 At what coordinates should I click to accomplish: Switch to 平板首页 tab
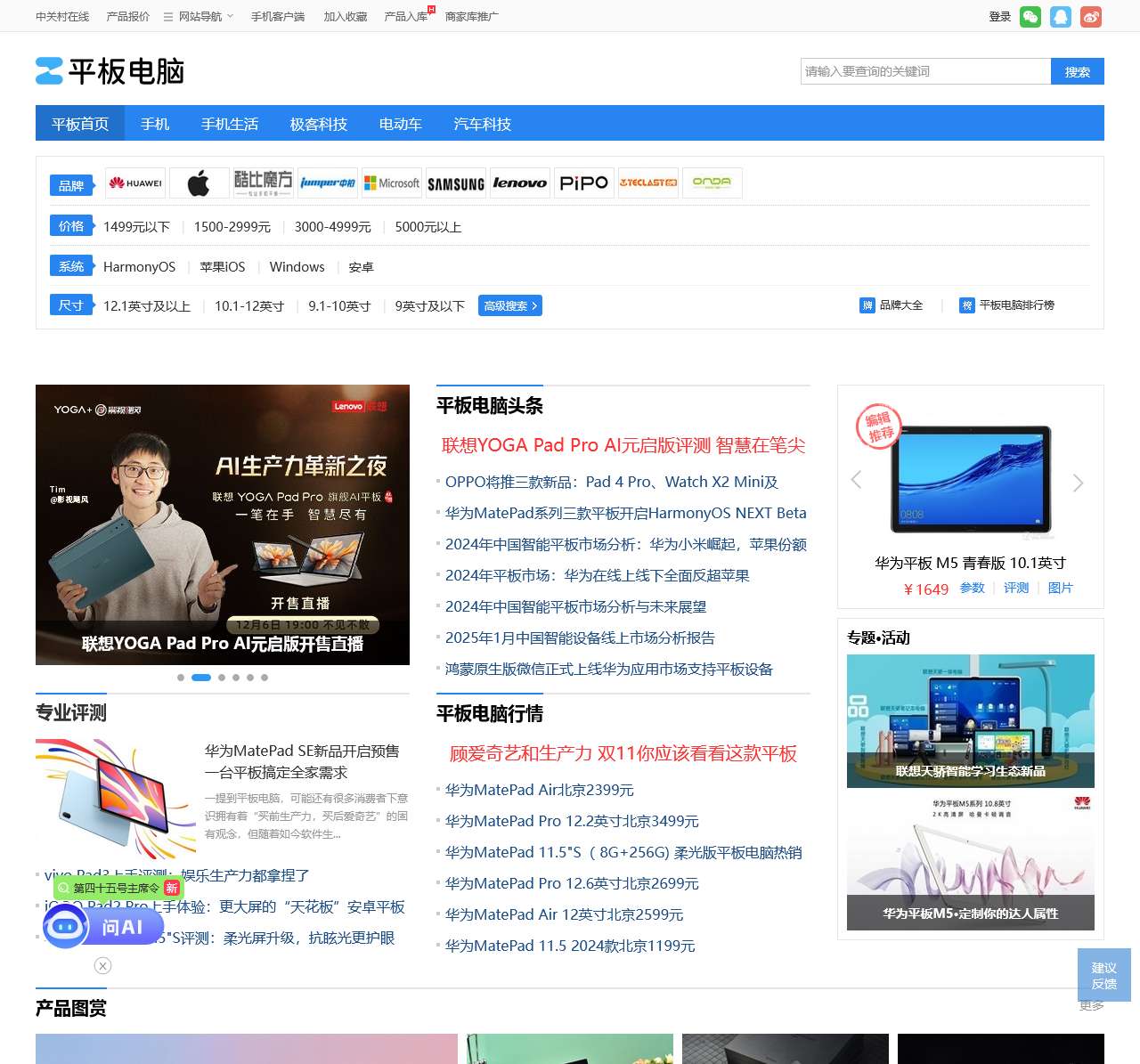pyautogui.click(x=80, y=124)
